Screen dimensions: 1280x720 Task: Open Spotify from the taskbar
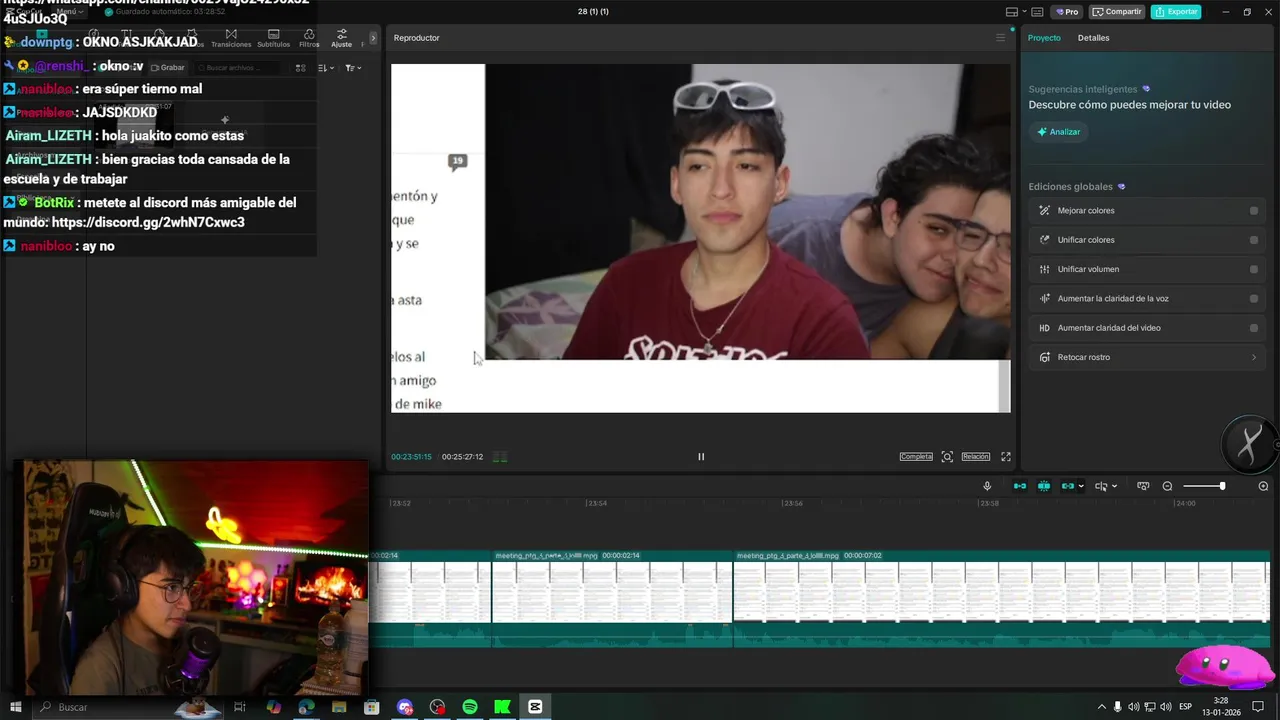click(470, 707)
